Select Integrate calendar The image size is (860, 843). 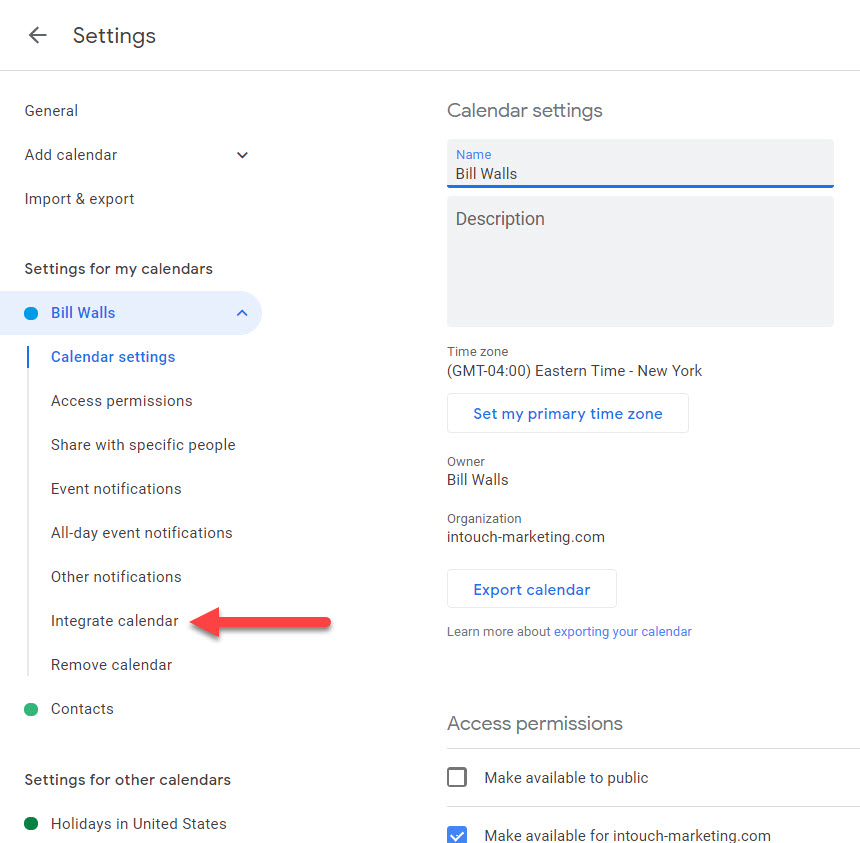[x=114, y=621]
